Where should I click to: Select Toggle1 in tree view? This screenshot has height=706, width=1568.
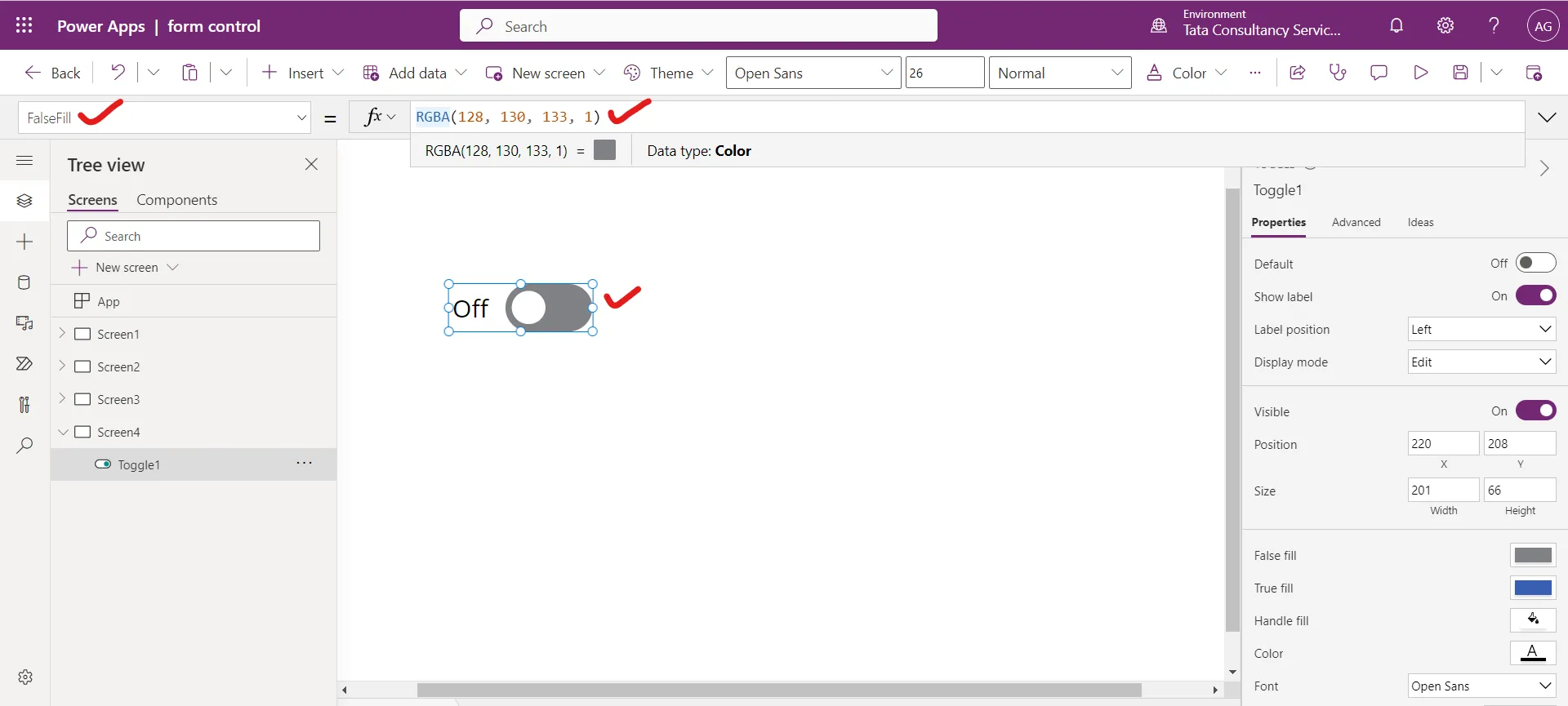(194, 464)
